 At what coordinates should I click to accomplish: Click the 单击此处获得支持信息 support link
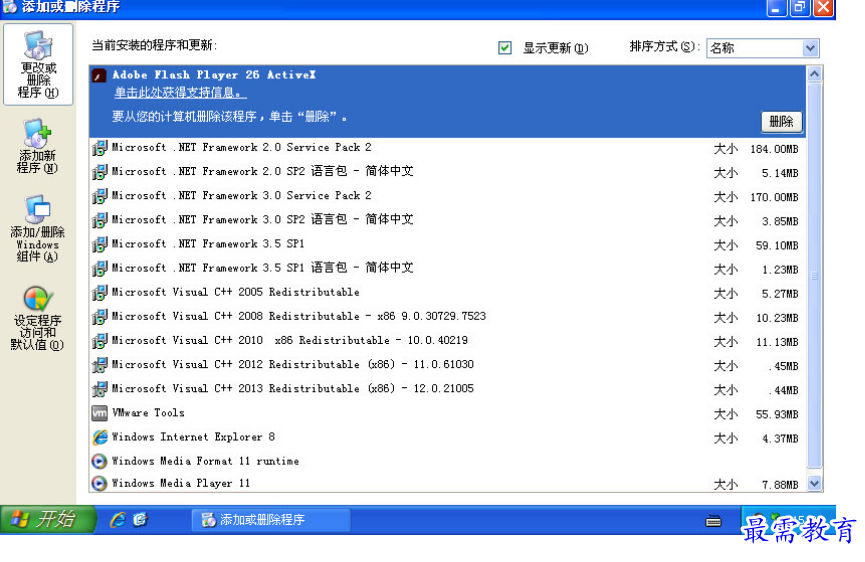180,93
